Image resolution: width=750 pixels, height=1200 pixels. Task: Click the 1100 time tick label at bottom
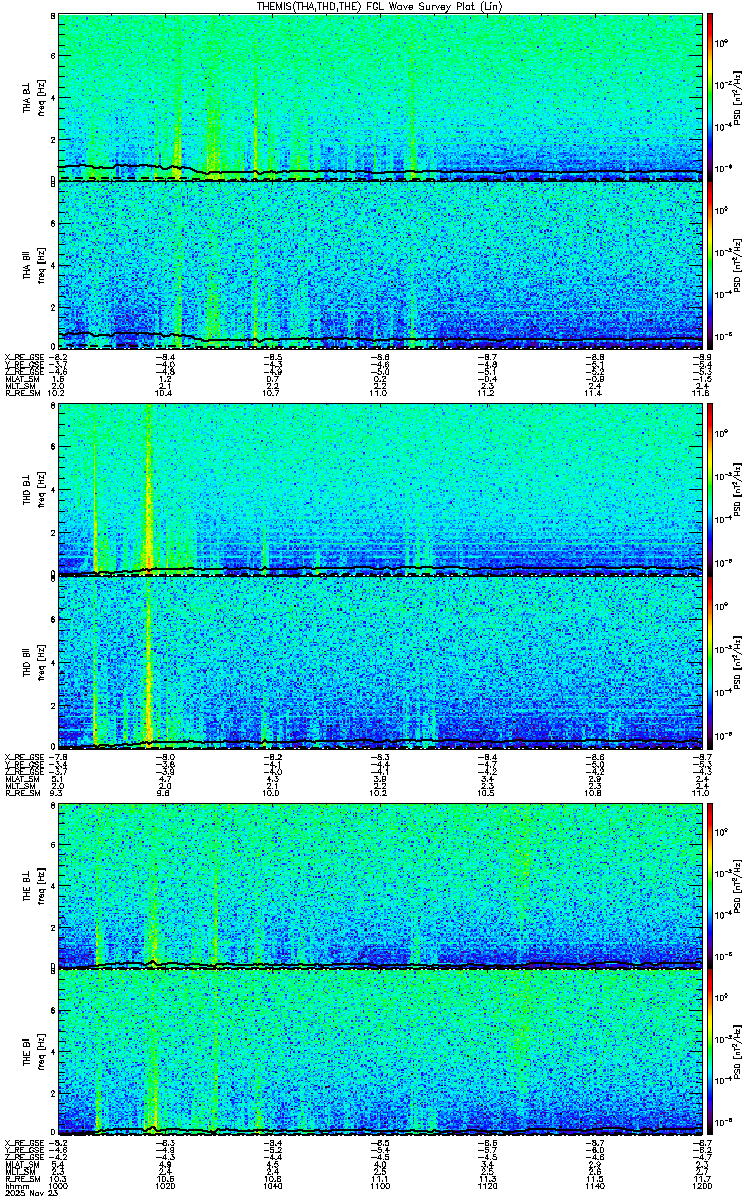point(379,1185)
